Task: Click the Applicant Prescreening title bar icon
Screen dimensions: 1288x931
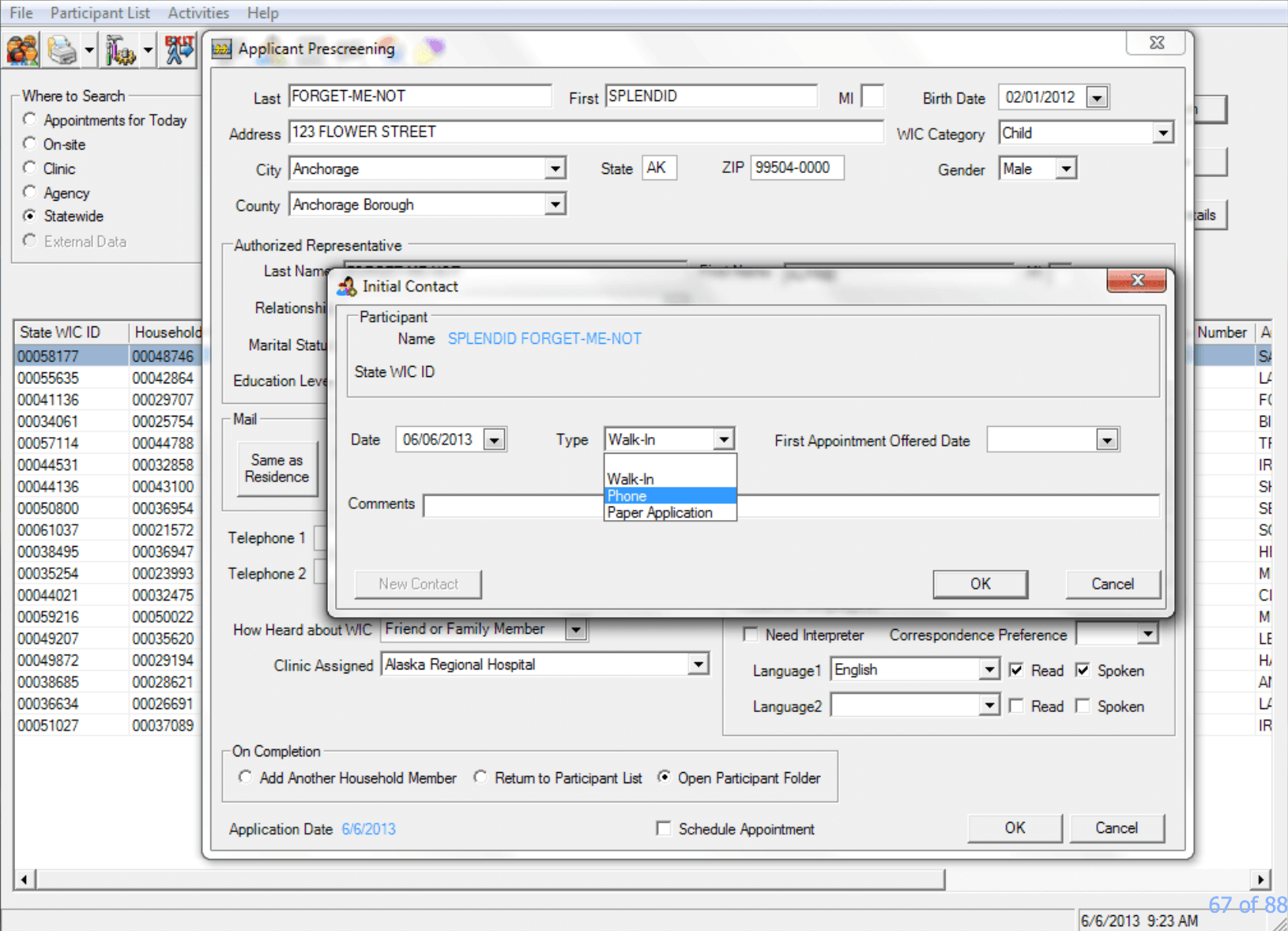Action: (221, 48)
